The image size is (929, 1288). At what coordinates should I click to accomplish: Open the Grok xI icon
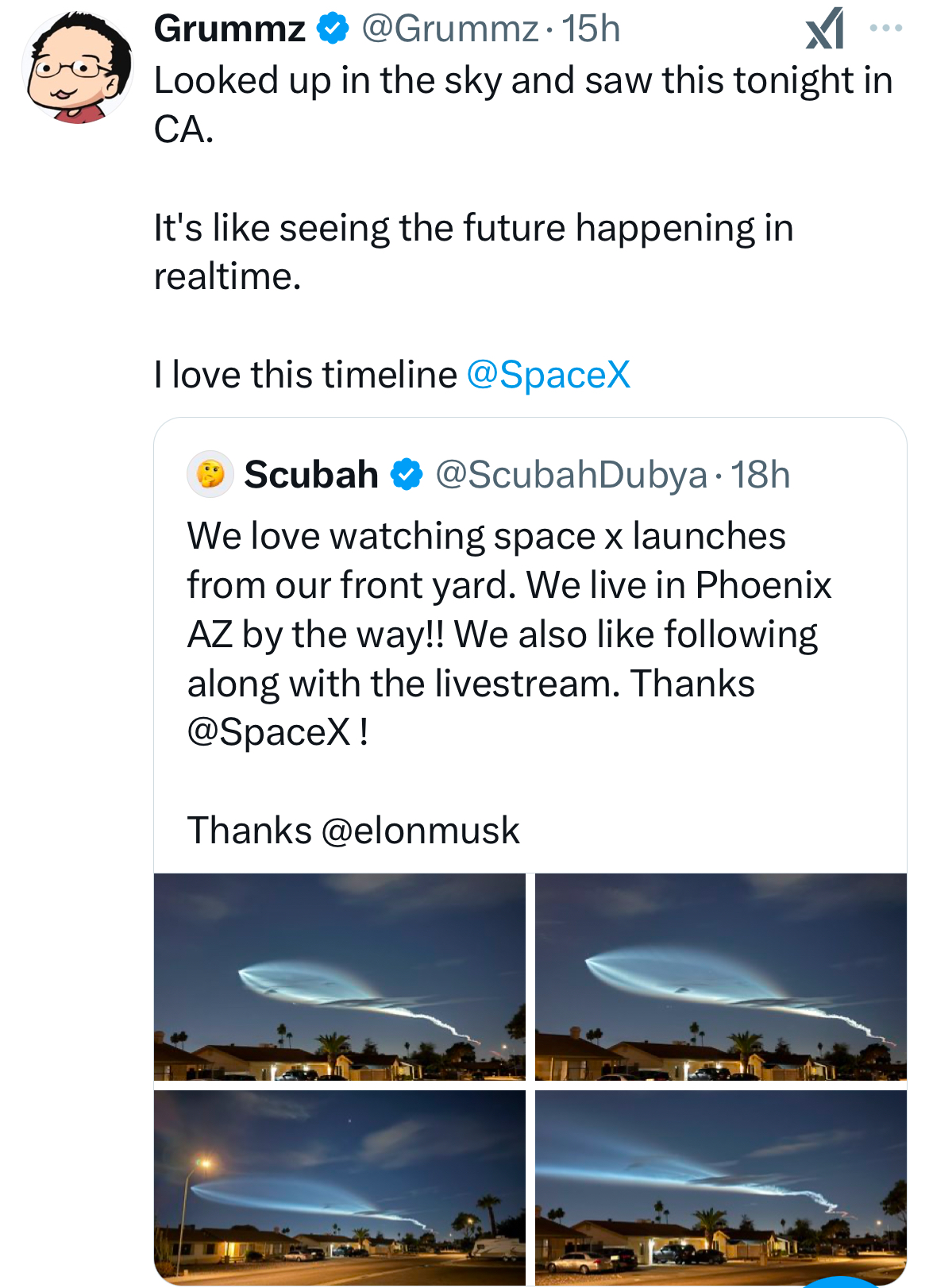(x=824, y=29)
